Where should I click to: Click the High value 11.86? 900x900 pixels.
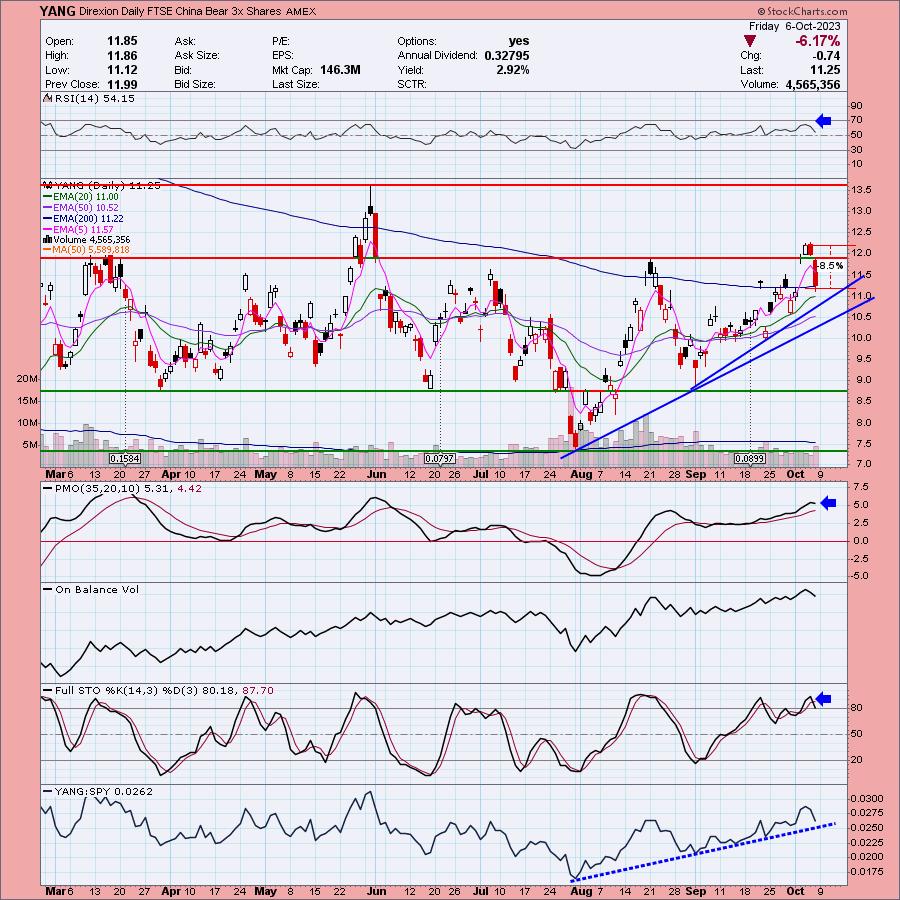coord(122,56)
